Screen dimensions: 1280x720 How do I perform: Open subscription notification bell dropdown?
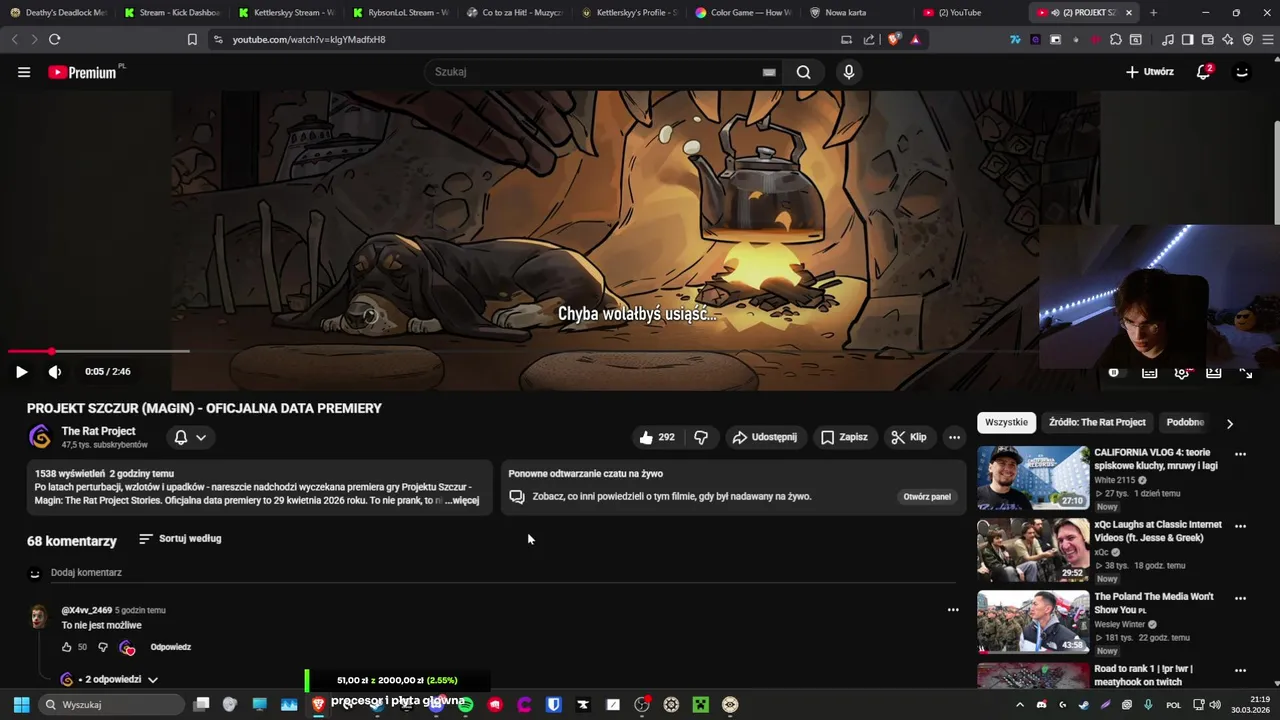(190, 437)
